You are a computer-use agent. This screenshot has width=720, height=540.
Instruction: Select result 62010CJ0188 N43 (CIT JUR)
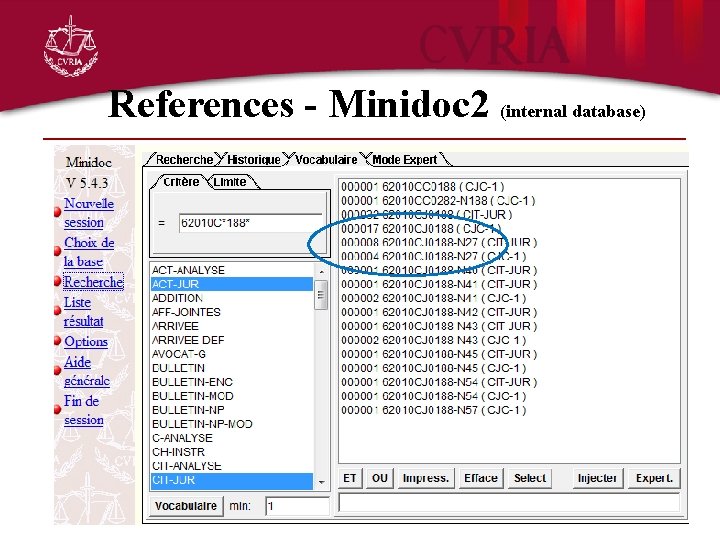click(x=439, y=326)
